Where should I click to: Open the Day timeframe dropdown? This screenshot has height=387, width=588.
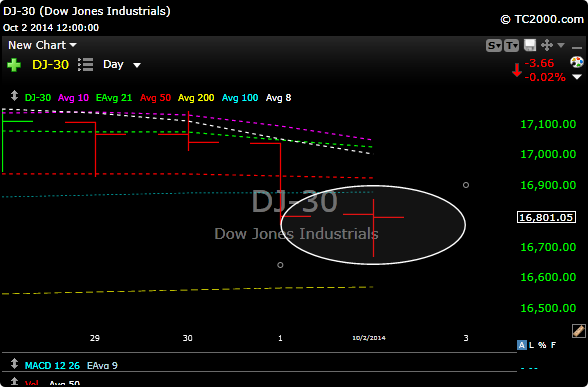(x=122, y=64)
